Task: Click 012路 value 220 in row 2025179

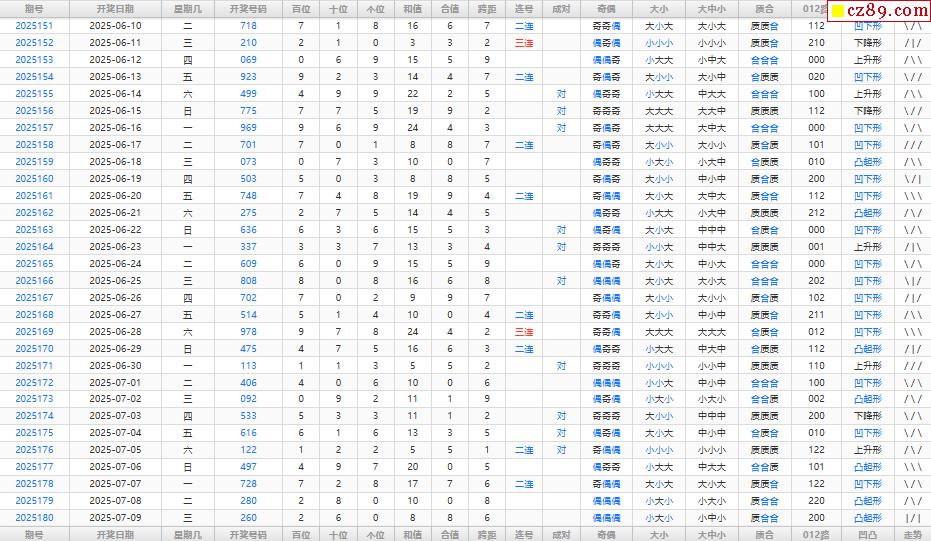Action: pos(816,501)
